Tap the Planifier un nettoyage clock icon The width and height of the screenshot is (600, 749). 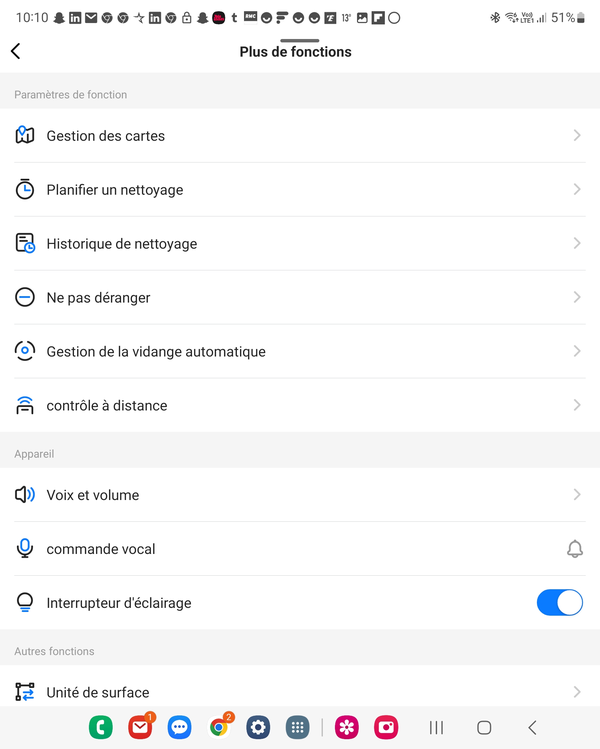[25, 189]
